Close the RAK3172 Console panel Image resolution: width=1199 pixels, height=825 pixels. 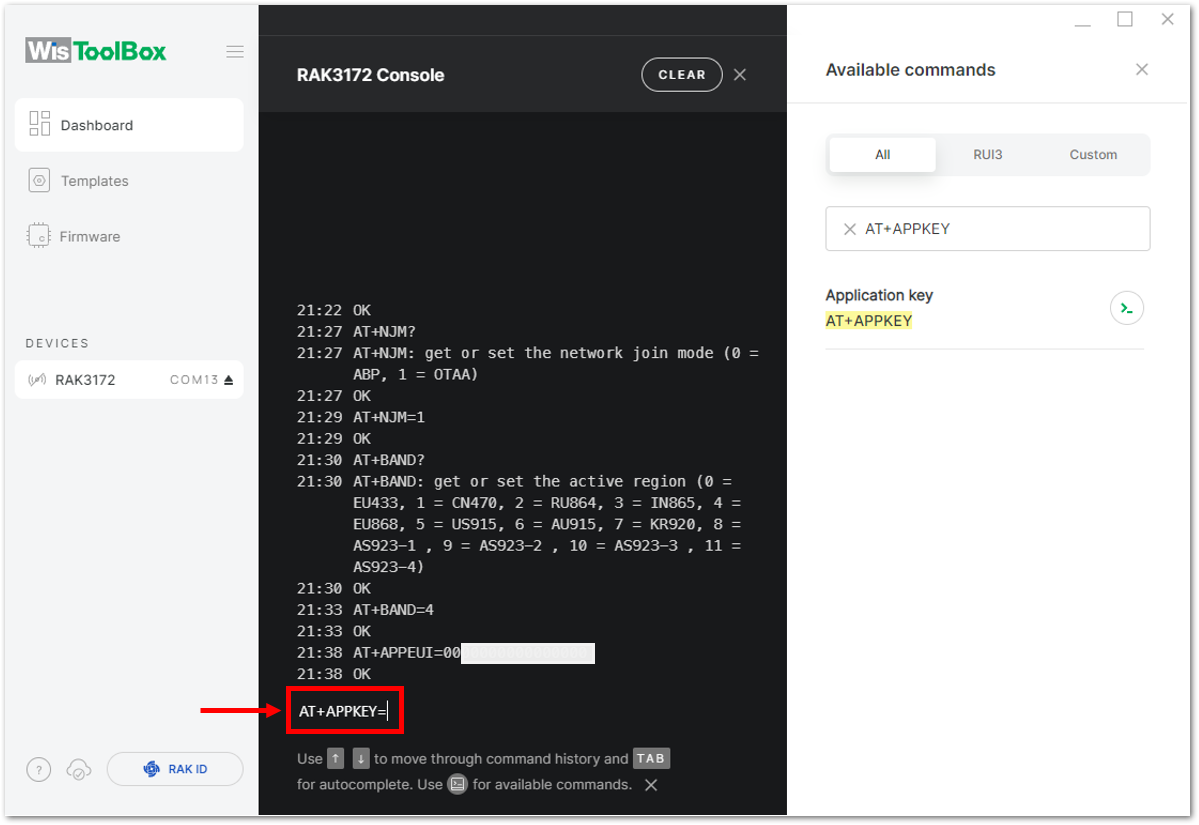pos(740,75)
